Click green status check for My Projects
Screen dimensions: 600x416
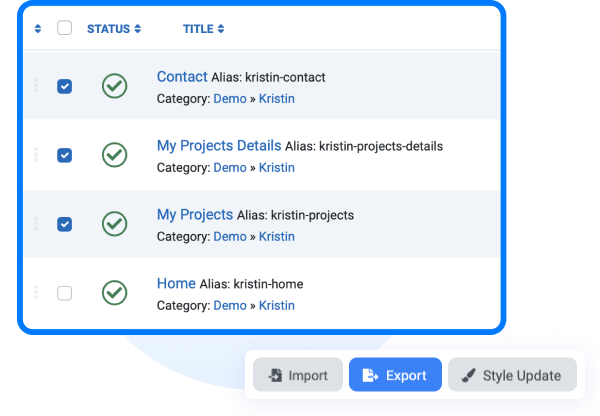114,223
